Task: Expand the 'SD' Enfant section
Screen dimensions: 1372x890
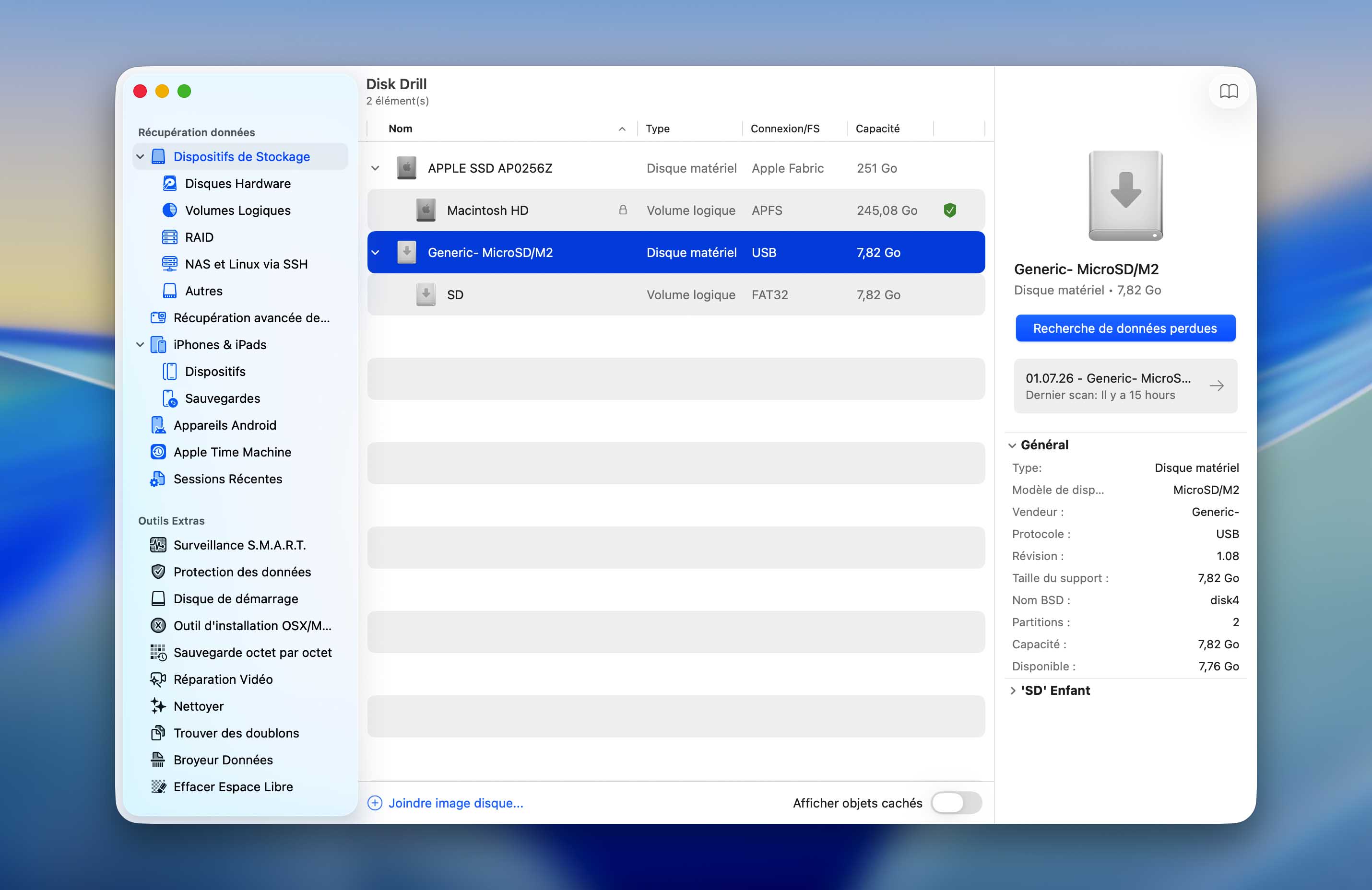Action: [x=1013, y=690]
